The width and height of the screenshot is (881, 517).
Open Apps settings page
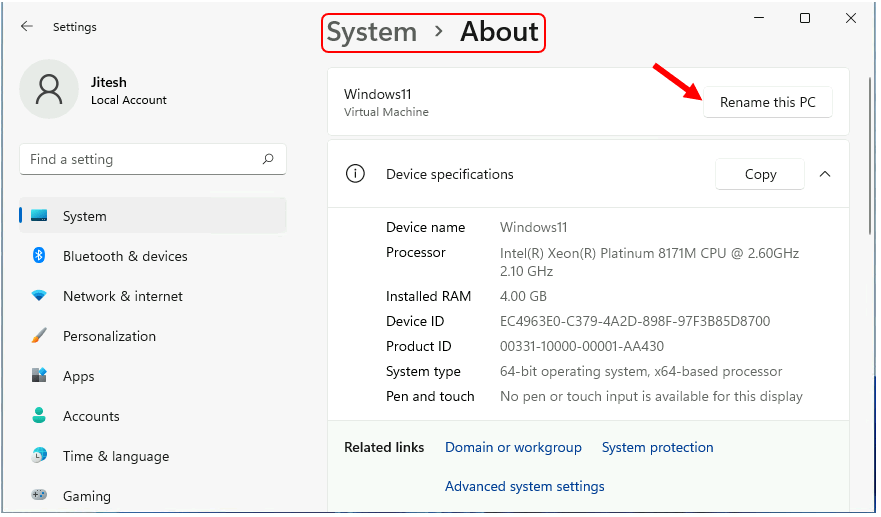153,376
